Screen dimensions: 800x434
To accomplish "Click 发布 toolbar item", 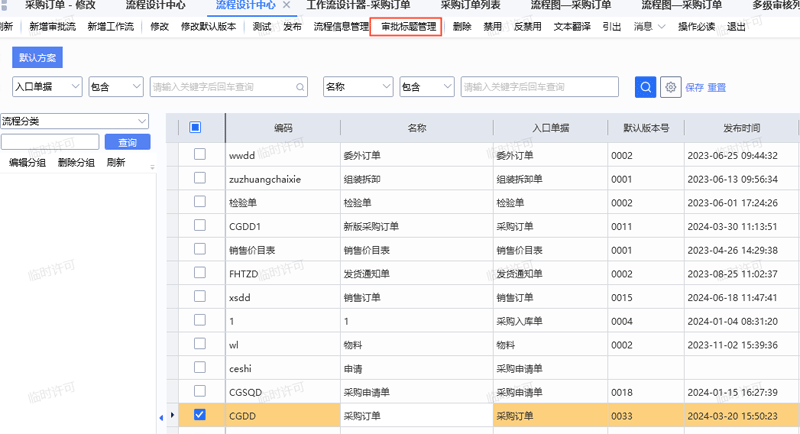I will pyautogui.click(x=292, y=27).
